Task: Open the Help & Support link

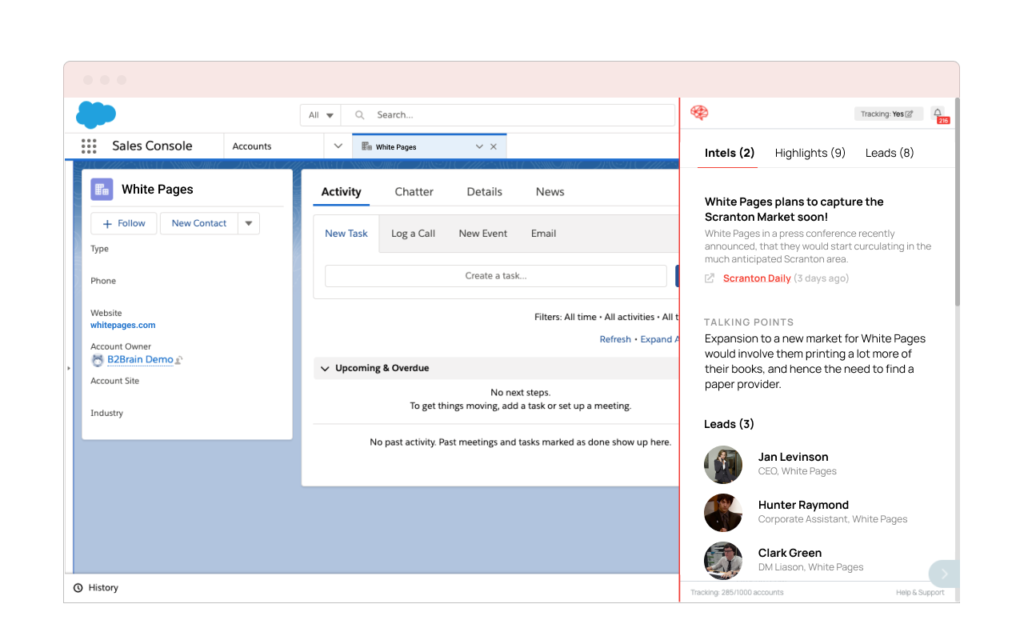Action: click(920, 593)
